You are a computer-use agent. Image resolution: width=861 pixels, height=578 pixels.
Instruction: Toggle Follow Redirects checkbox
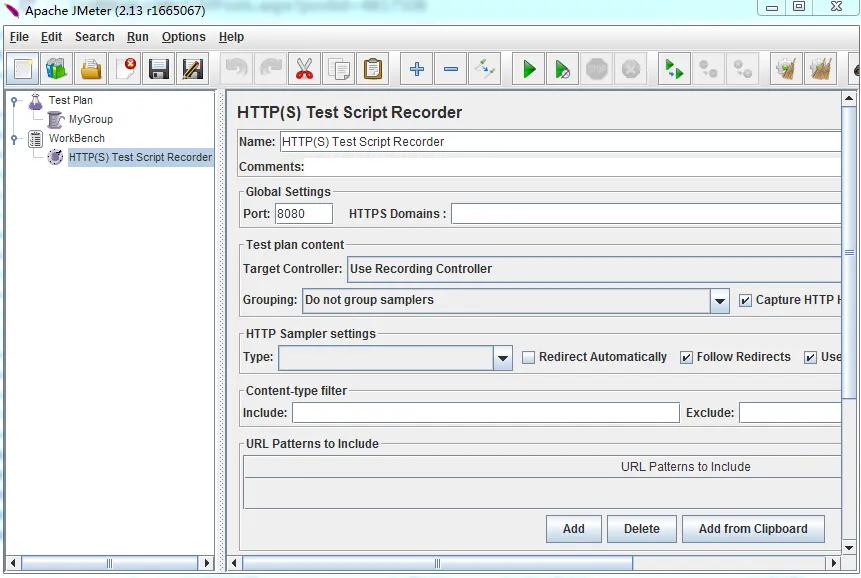click(686, 357)
